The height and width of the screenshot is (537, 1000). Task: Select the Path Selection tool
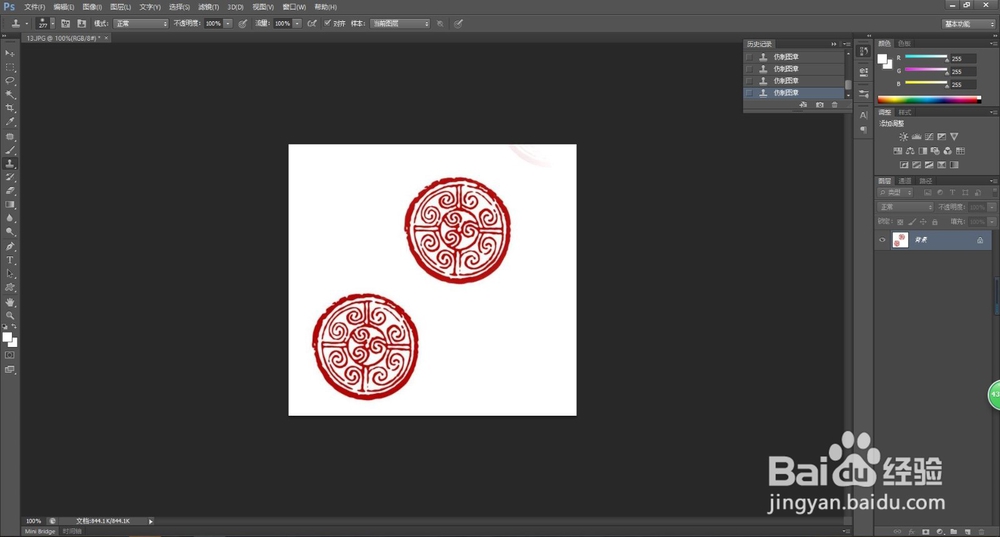point(10,274)
